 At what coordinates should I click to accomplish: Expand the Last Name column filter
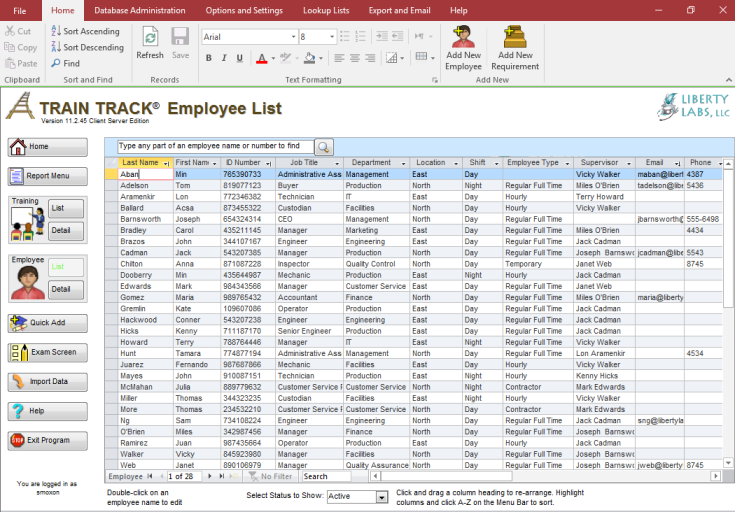(x=166, y=163)
